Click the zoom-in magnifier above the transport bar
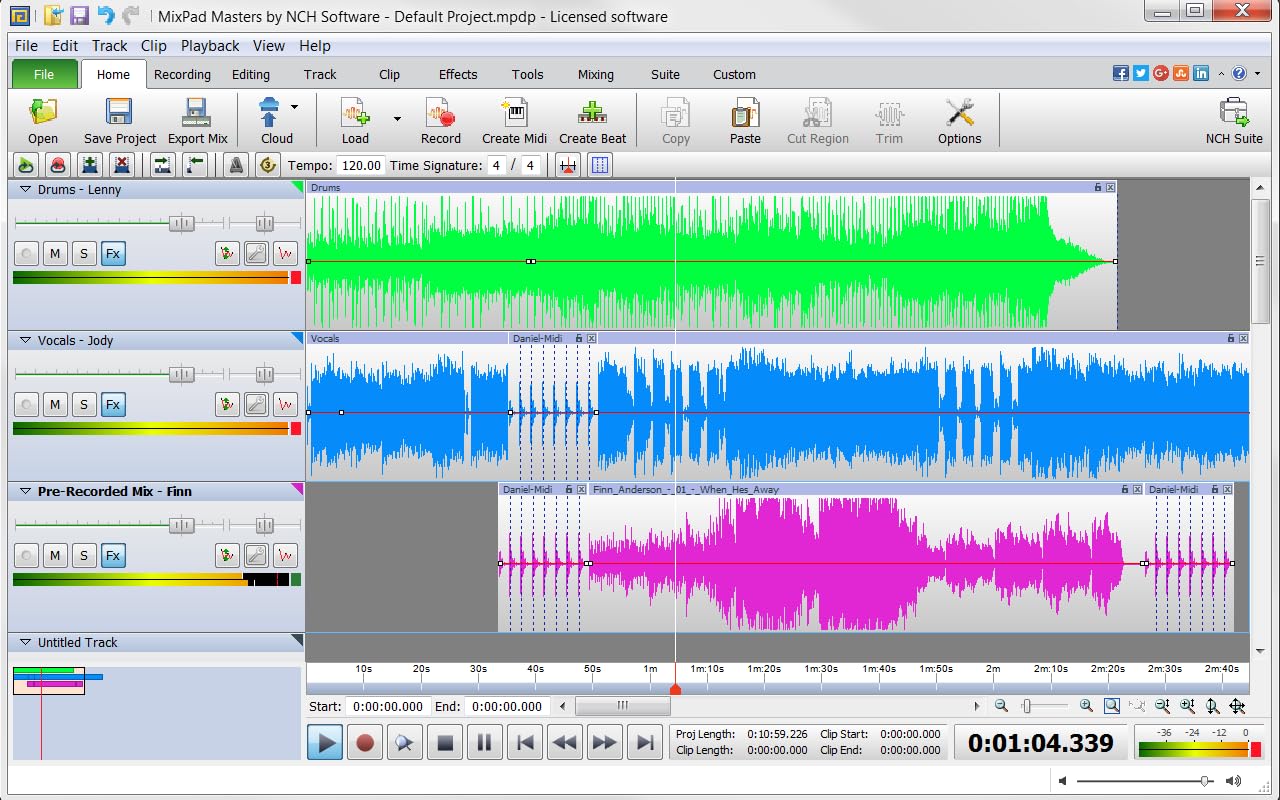Image resolution: width=1280 pixels, height=800 pixels. pyautogui.click(x=1087, y=706)
